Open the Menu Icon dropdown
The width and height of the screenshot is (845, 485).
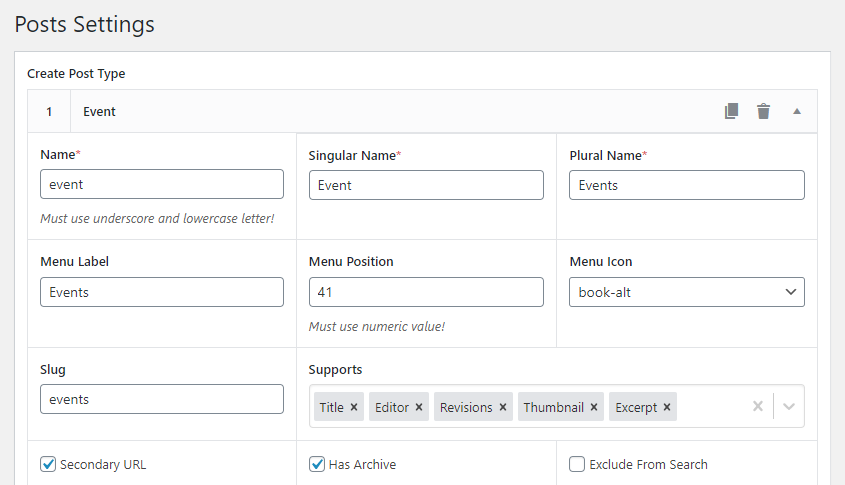(x=686, y=292)
